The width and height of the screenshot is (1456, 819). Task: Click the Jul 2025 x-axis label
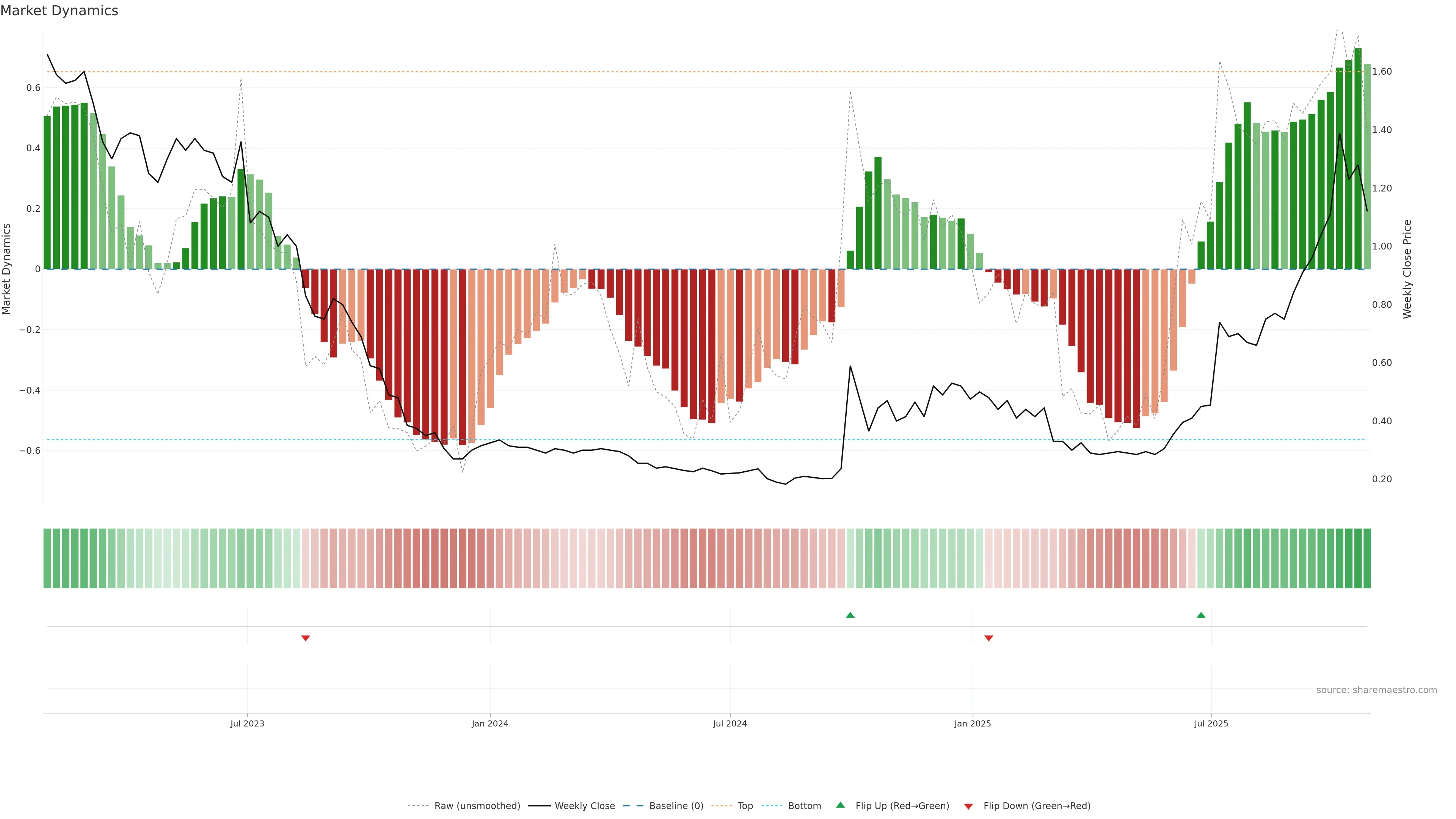(x=1211, y=723)
